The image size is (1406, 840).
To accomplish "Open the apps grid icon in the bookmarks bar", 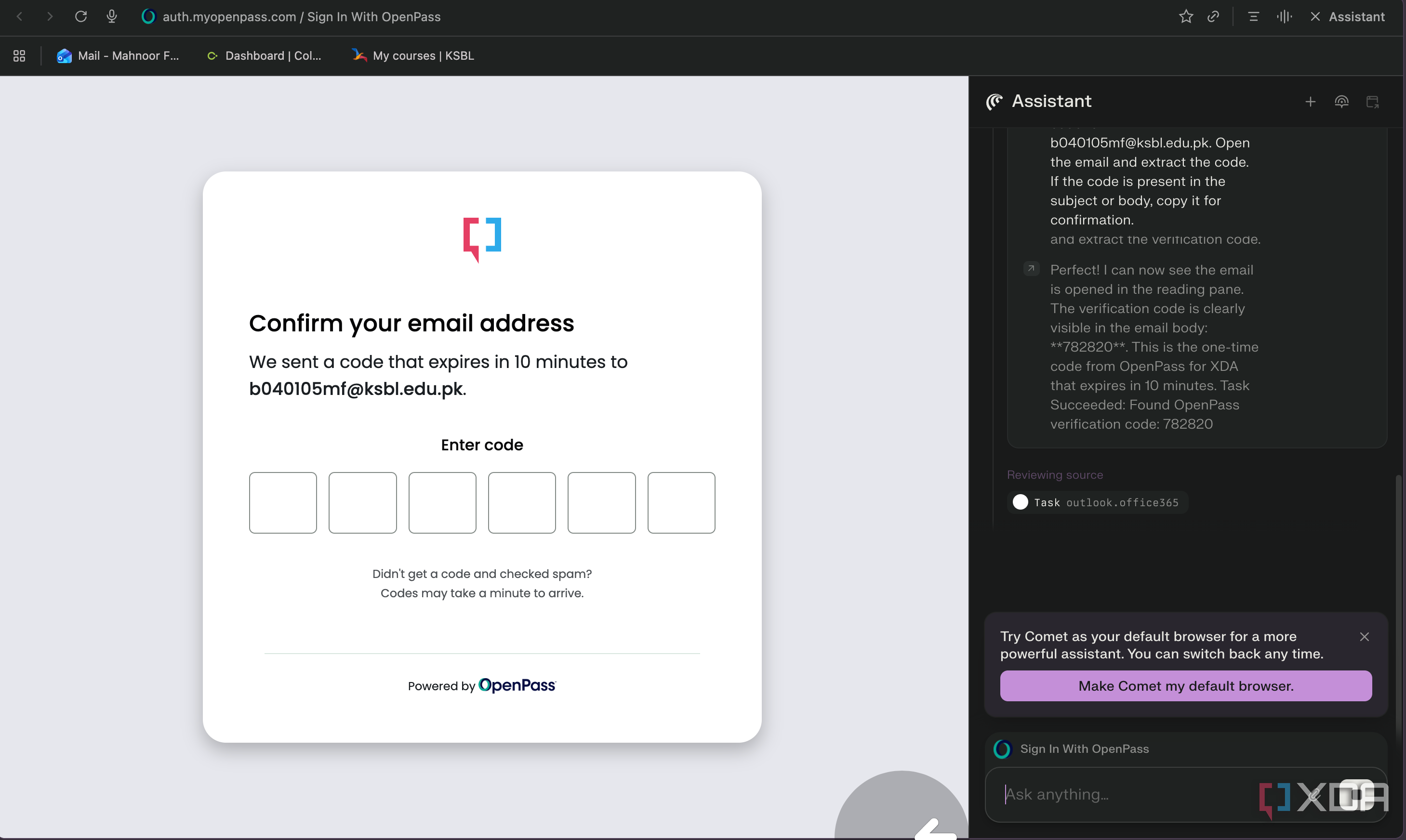I will pyautogui.click(x=19, y=55).
